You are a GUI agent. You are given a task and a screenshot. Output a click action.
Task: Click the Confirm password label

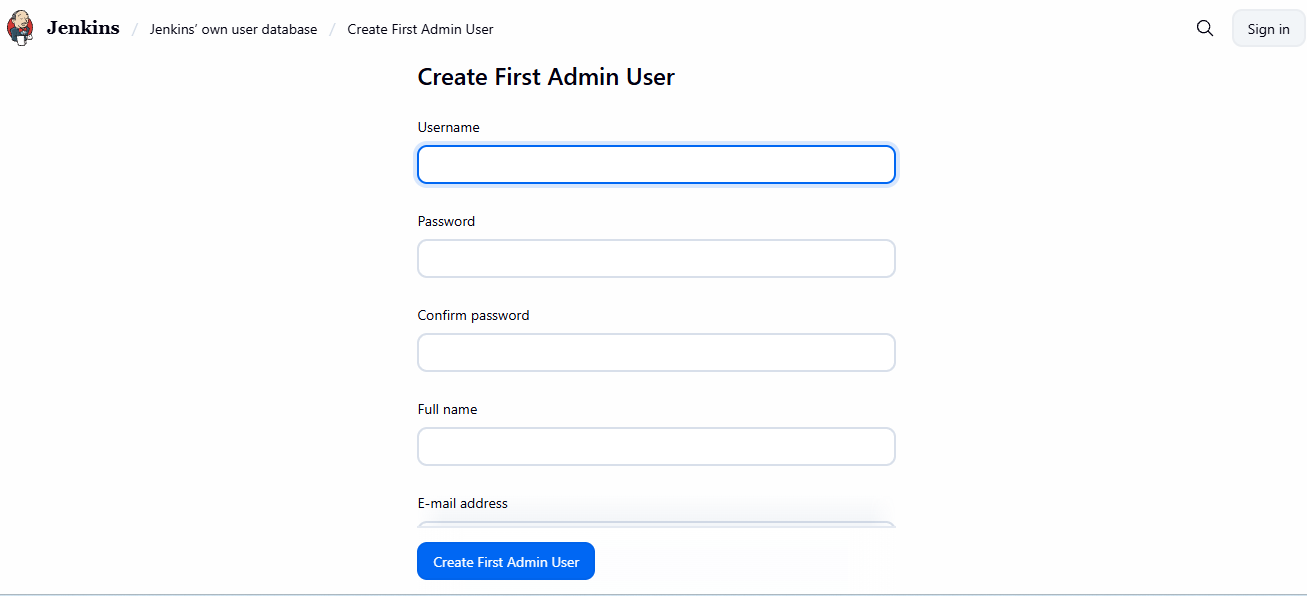click(473, 316)
